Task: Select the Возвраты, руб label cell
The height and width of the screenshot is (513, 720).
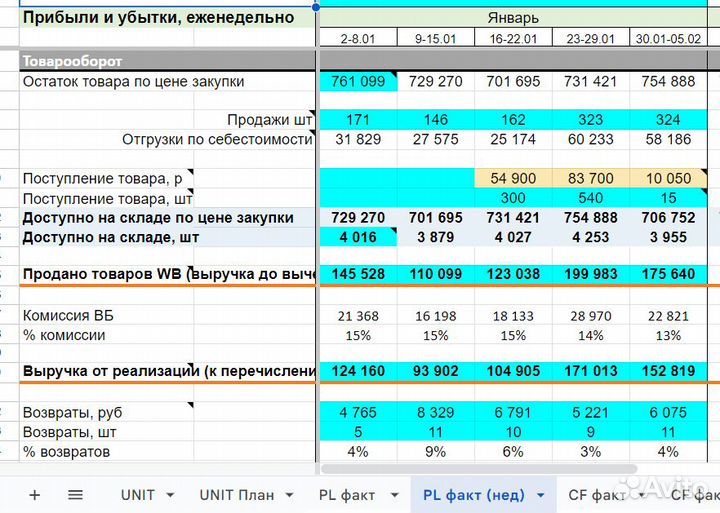Action: pyautogui.click(x=73, y=412)
